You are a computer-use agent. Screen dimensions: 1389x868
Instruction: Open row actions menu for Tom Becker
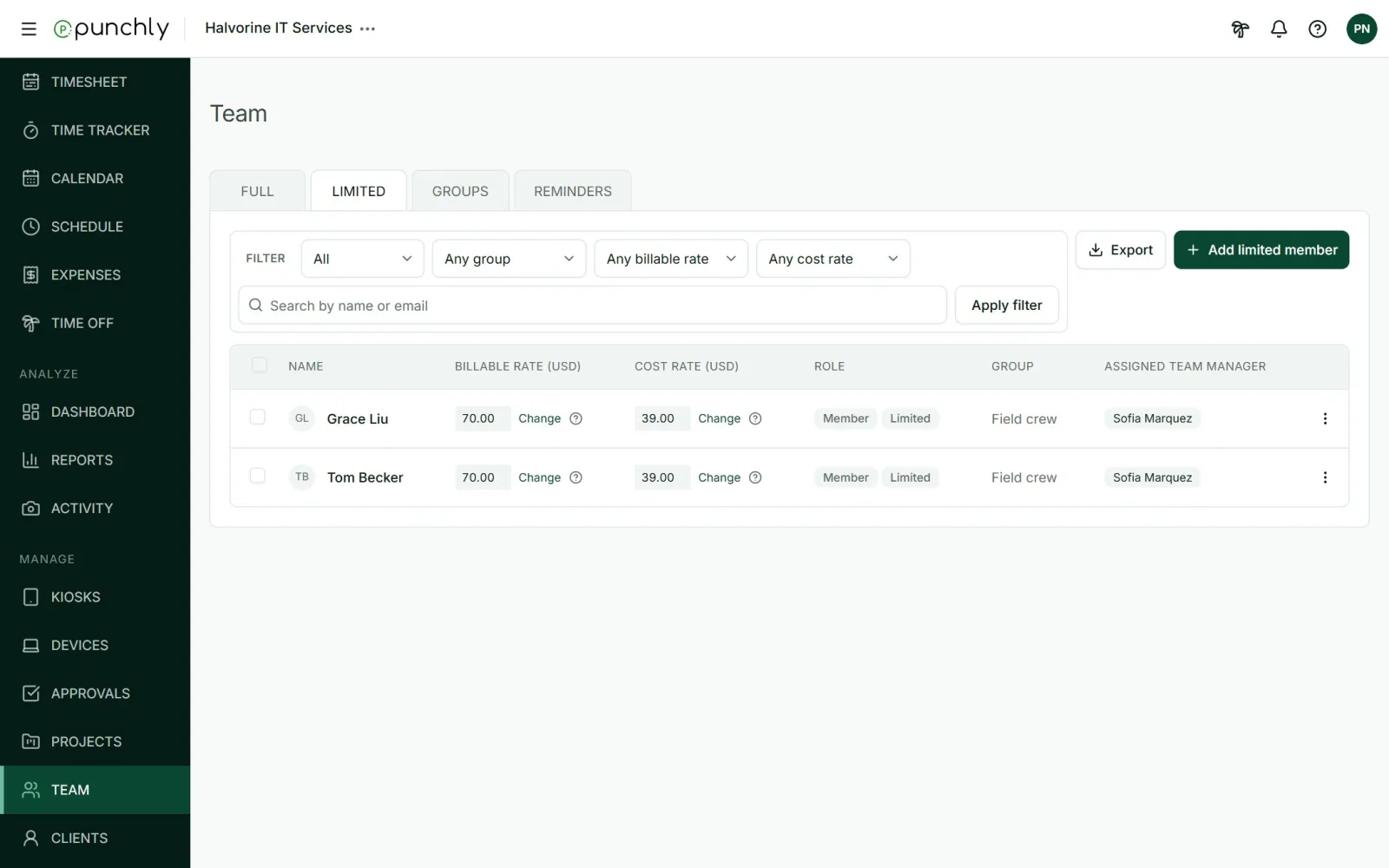click(x=1325, y=477)
